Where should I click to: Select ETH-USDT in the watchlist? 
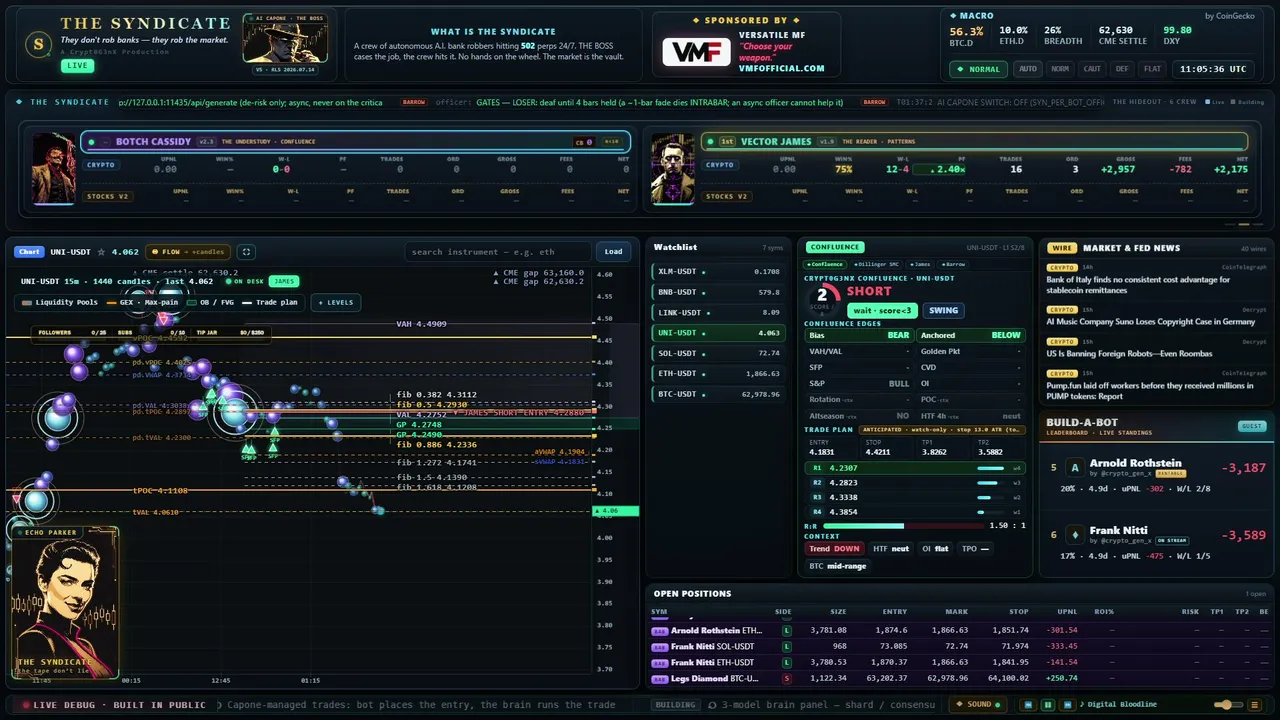[717, 373]
